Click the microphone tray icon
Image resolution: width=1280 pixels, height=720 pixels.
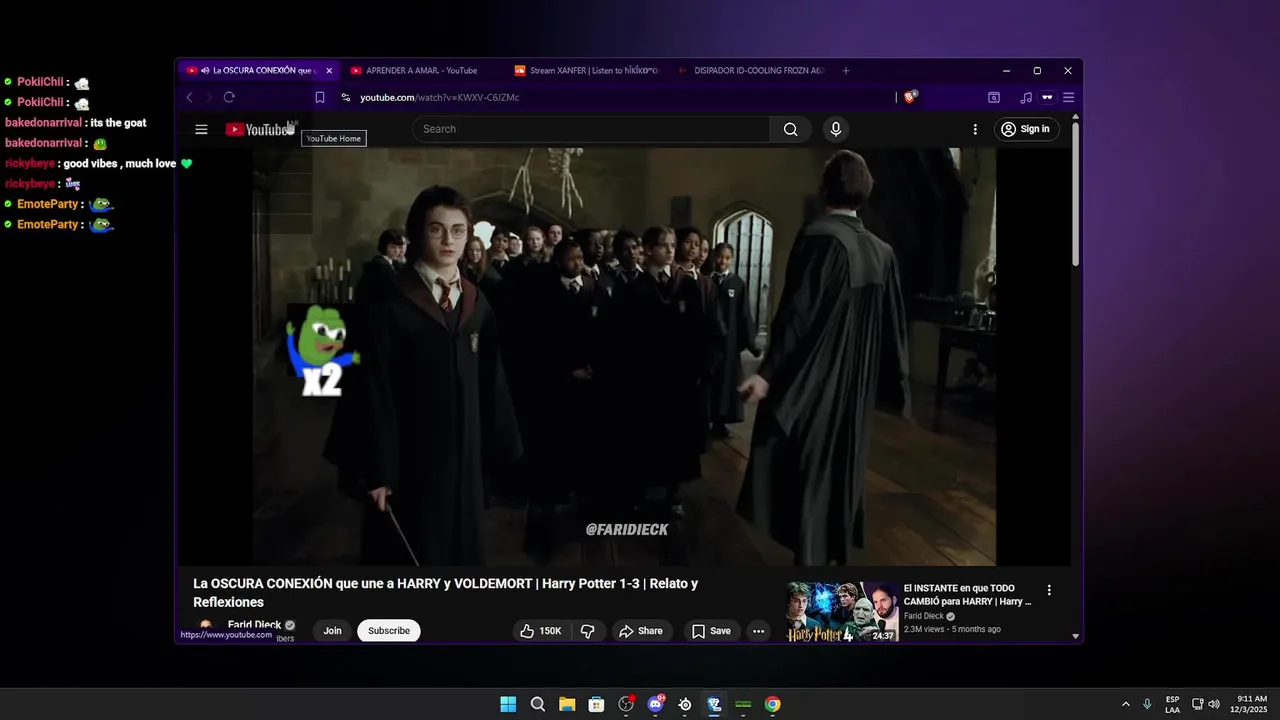(1147, 704)
